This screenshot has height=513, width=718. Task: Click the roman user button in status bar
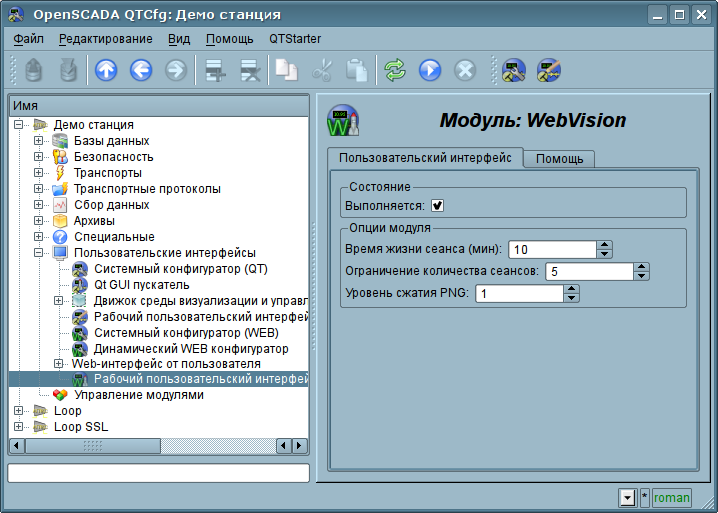(x=672, y=498)
